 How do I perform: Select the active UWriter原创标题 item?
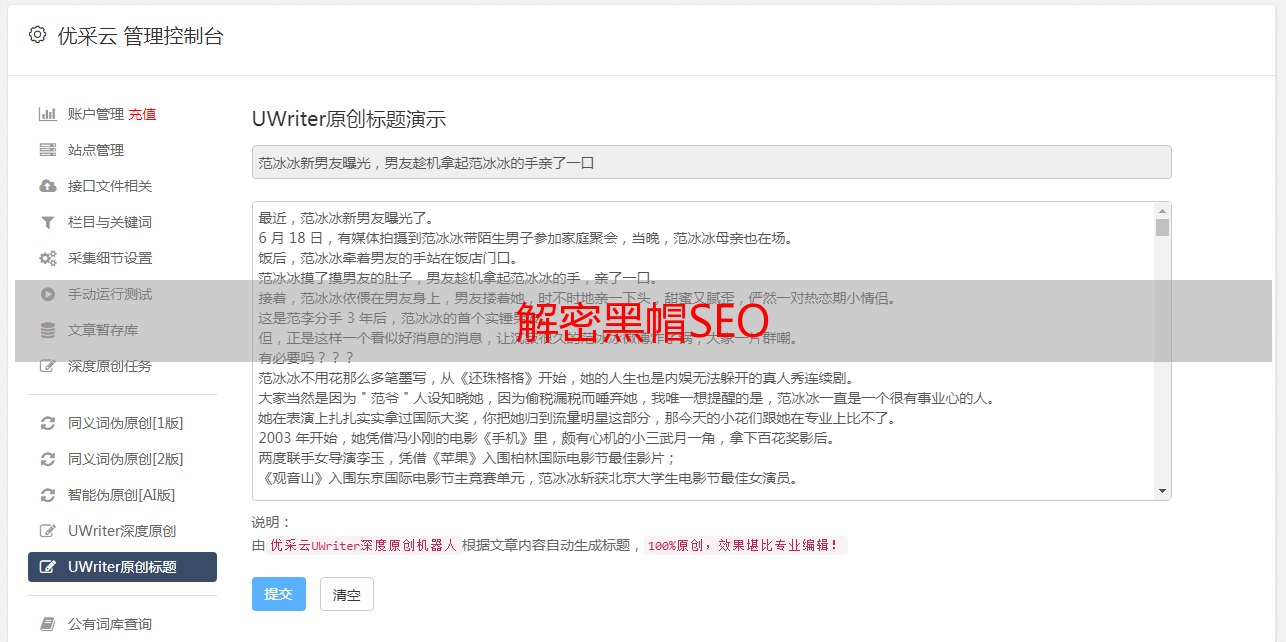click(x=122, y=567)
